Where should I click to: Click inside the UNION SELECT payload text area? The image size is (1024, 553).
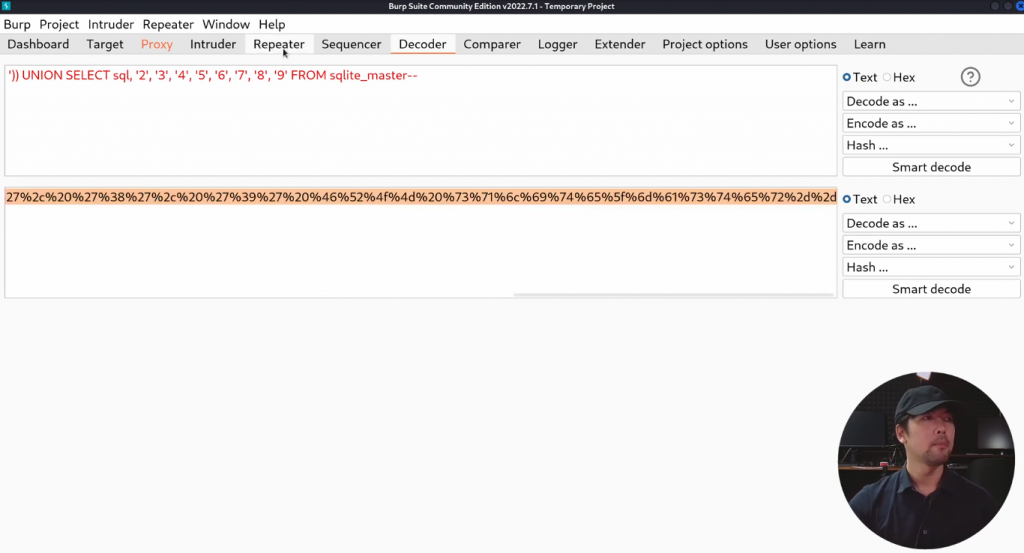tap(421, 120)
